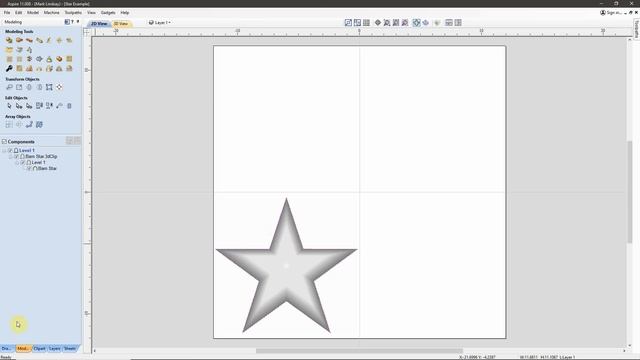Click the Ungroup objects icon under Edit Objects
640x360 pixels.
(49, 106)
